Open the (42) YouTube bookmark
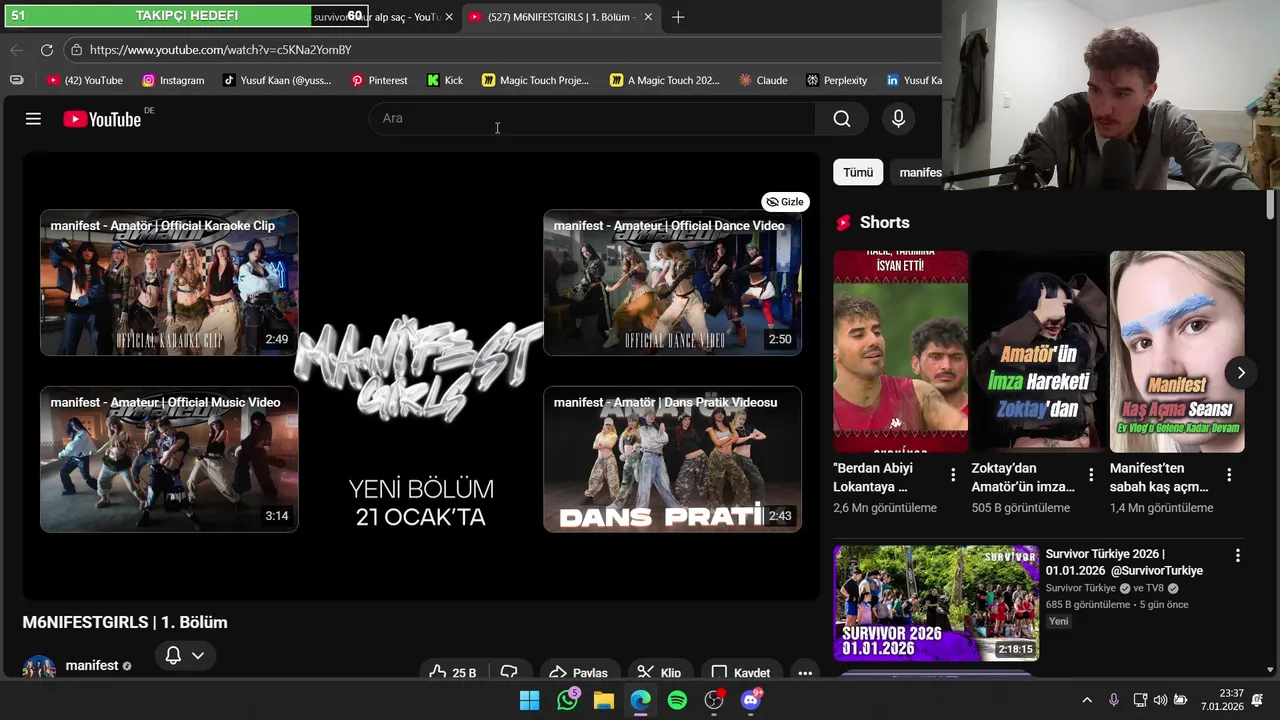 [x=85, y=80]
